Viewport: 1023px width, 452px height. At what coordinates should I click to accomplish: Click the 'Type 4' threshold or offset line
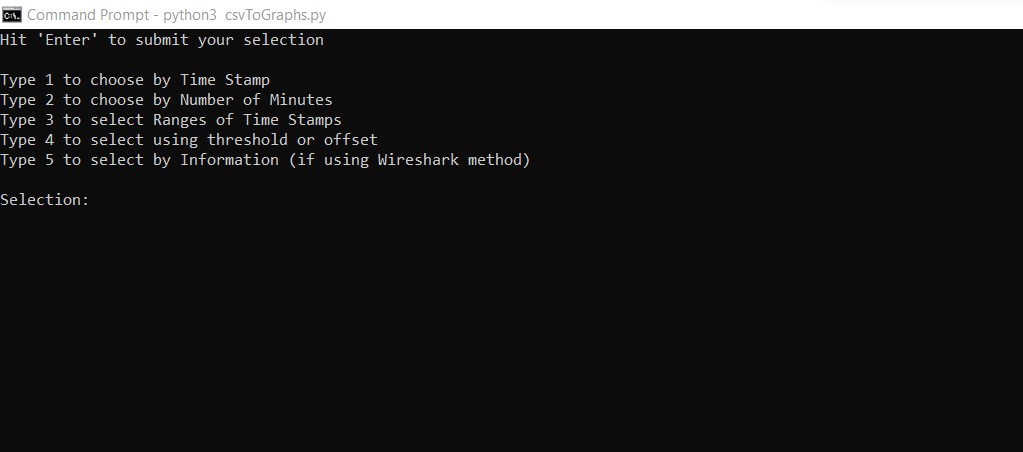[189, 140]
